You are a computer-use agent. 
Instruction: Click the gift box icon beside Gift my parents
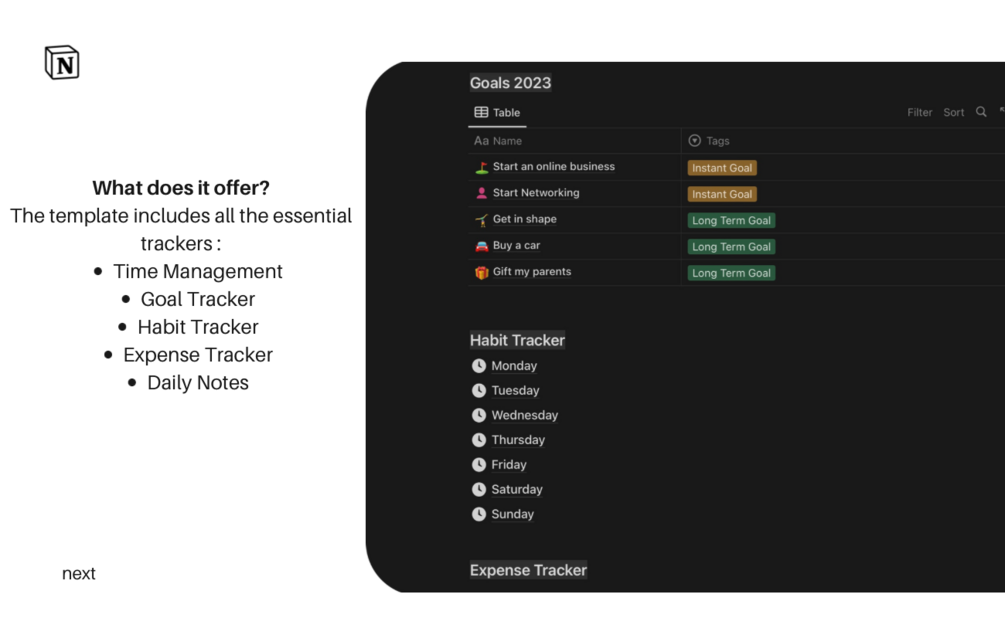pyautogui.click(x=481, y=272)
